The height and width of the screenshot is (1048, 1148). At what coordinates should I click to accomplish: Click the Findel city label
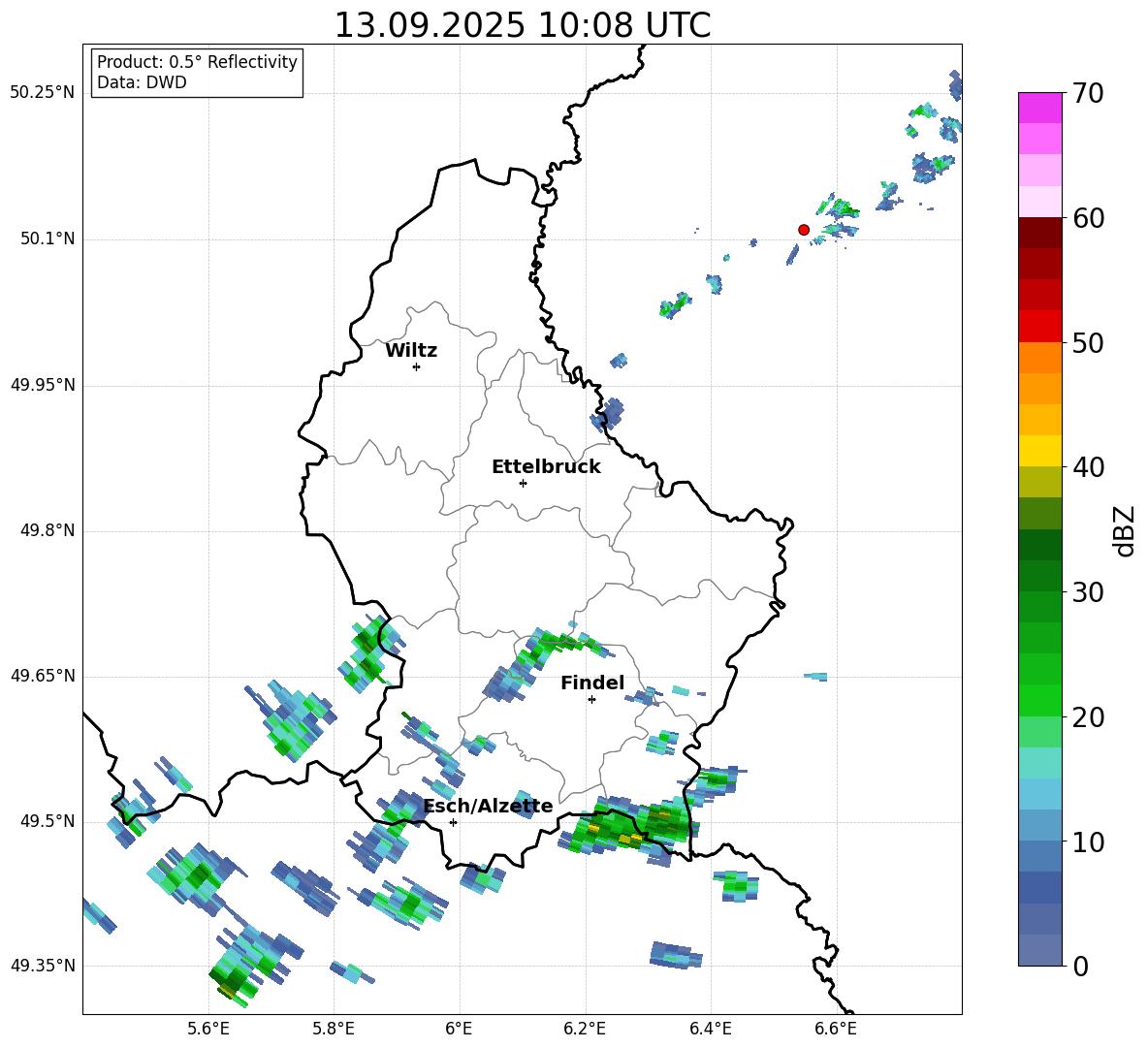click(x=592, y=683)
